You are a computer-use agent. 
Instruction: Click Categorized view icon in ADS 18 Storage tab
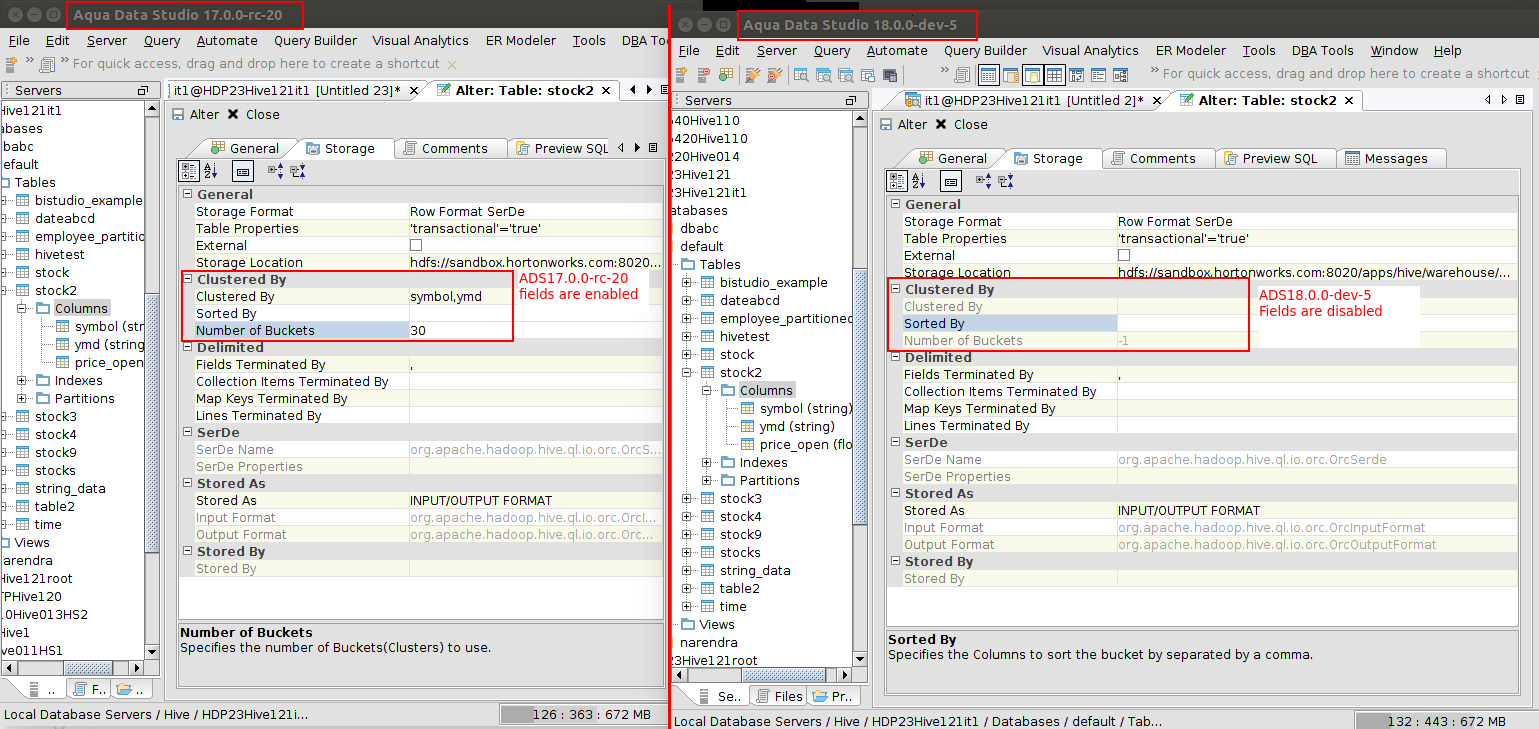click(898, 181)
